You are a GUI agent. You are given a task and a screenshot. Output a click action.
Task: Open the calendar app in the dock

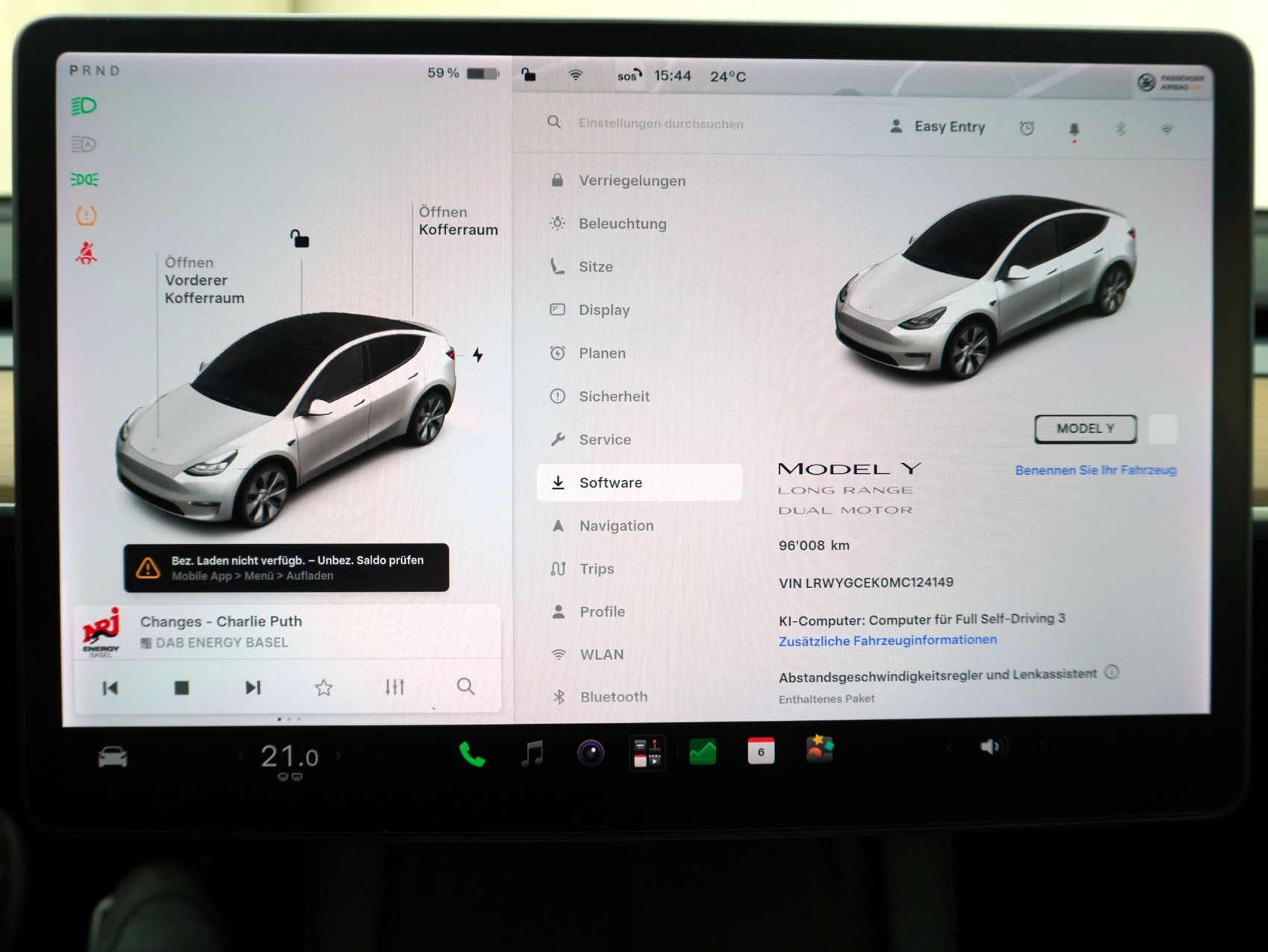click(761, 751)
